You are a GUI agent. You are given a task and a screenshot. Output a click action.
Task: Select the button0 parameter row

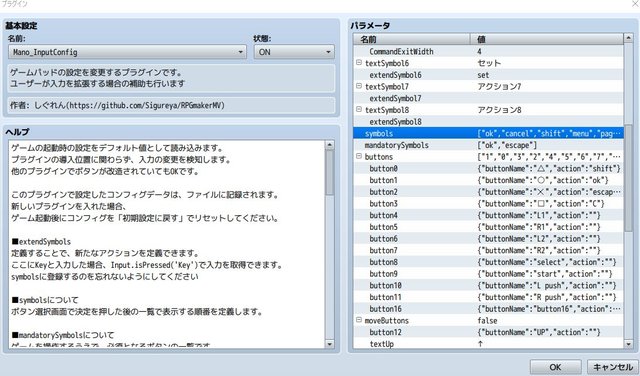(x=489, y=169)
